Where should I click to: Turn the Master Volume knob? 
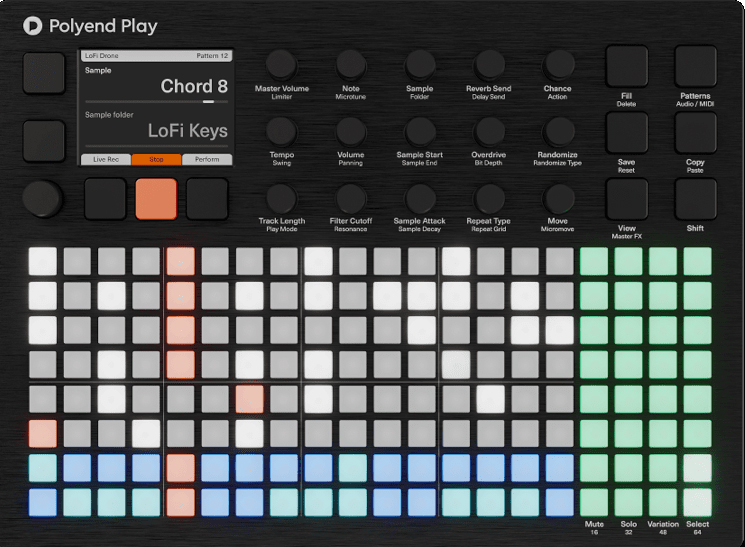click(x=282, y=65)
